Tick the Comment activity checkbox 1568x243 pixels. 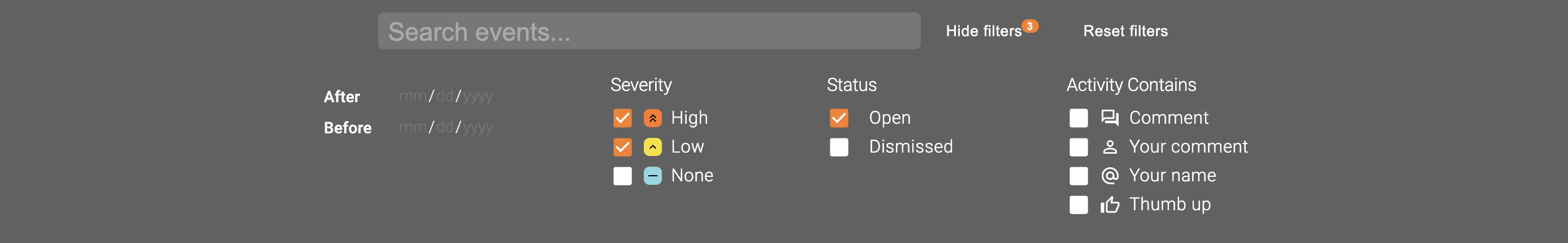coord(1078,118)
